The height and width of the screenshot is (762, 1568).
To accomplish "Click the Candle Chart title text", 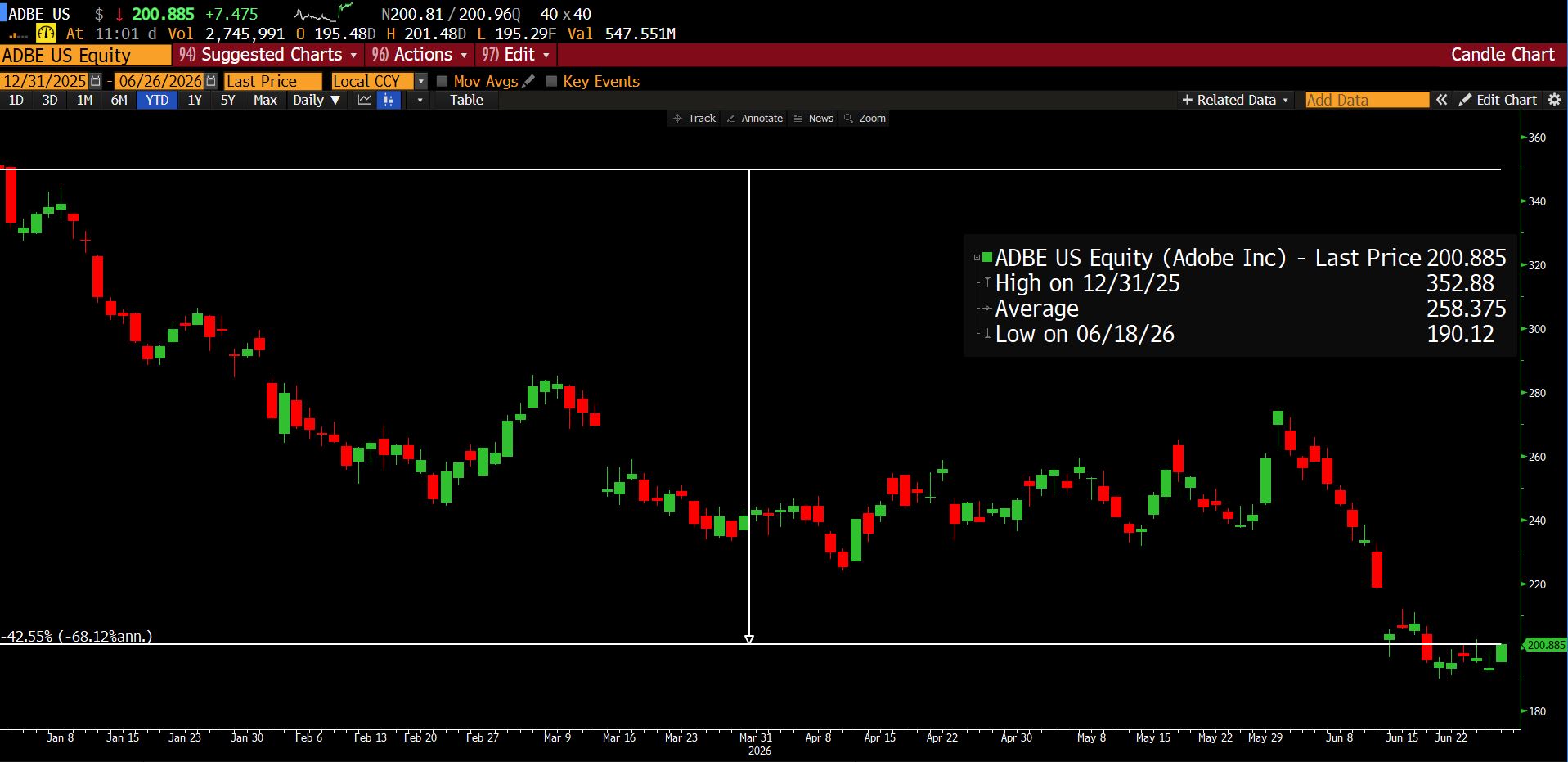I will click(x=1503, y=55).
